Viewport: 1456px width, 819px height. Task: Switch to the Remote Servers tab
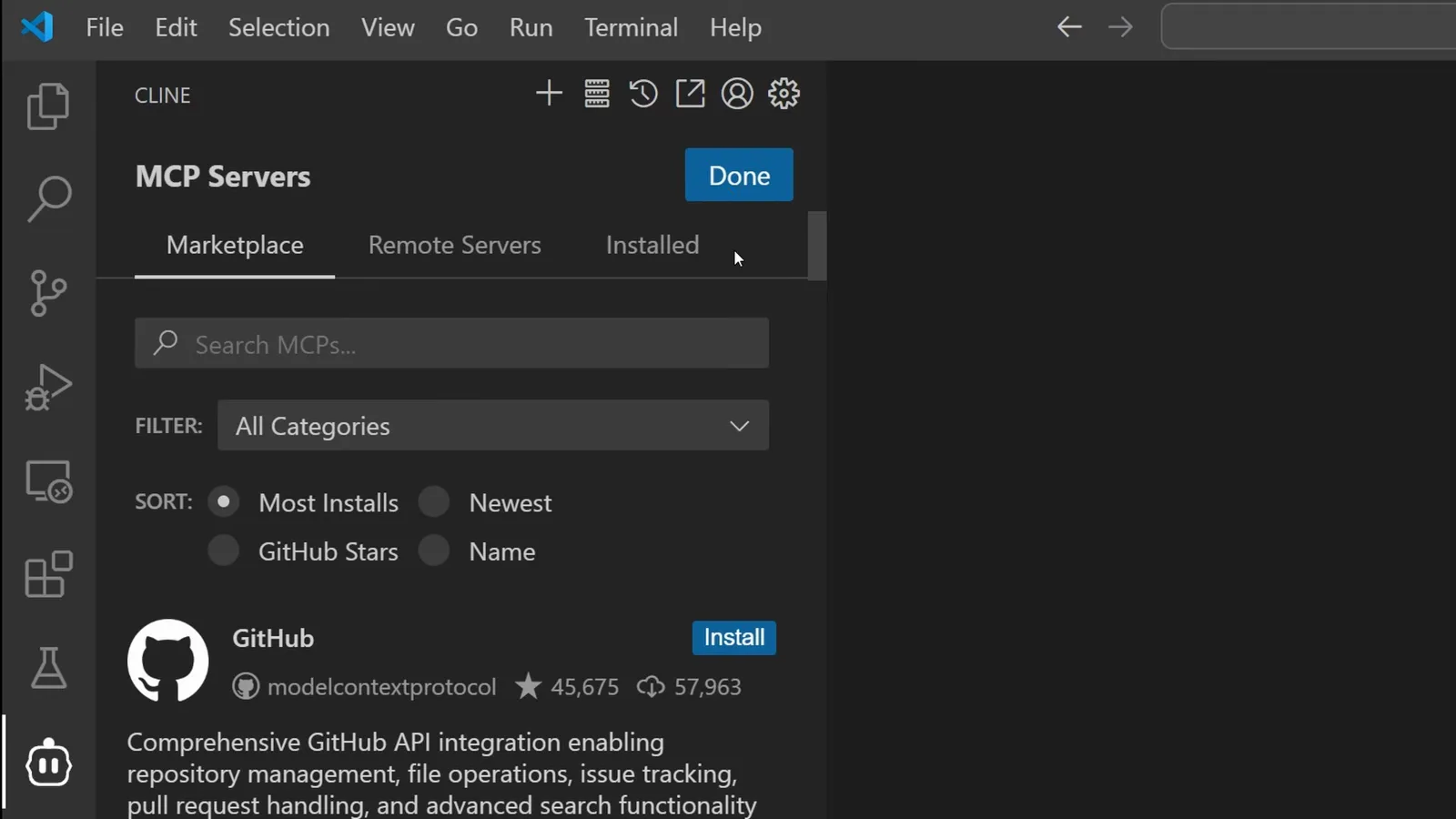point(454,245)
